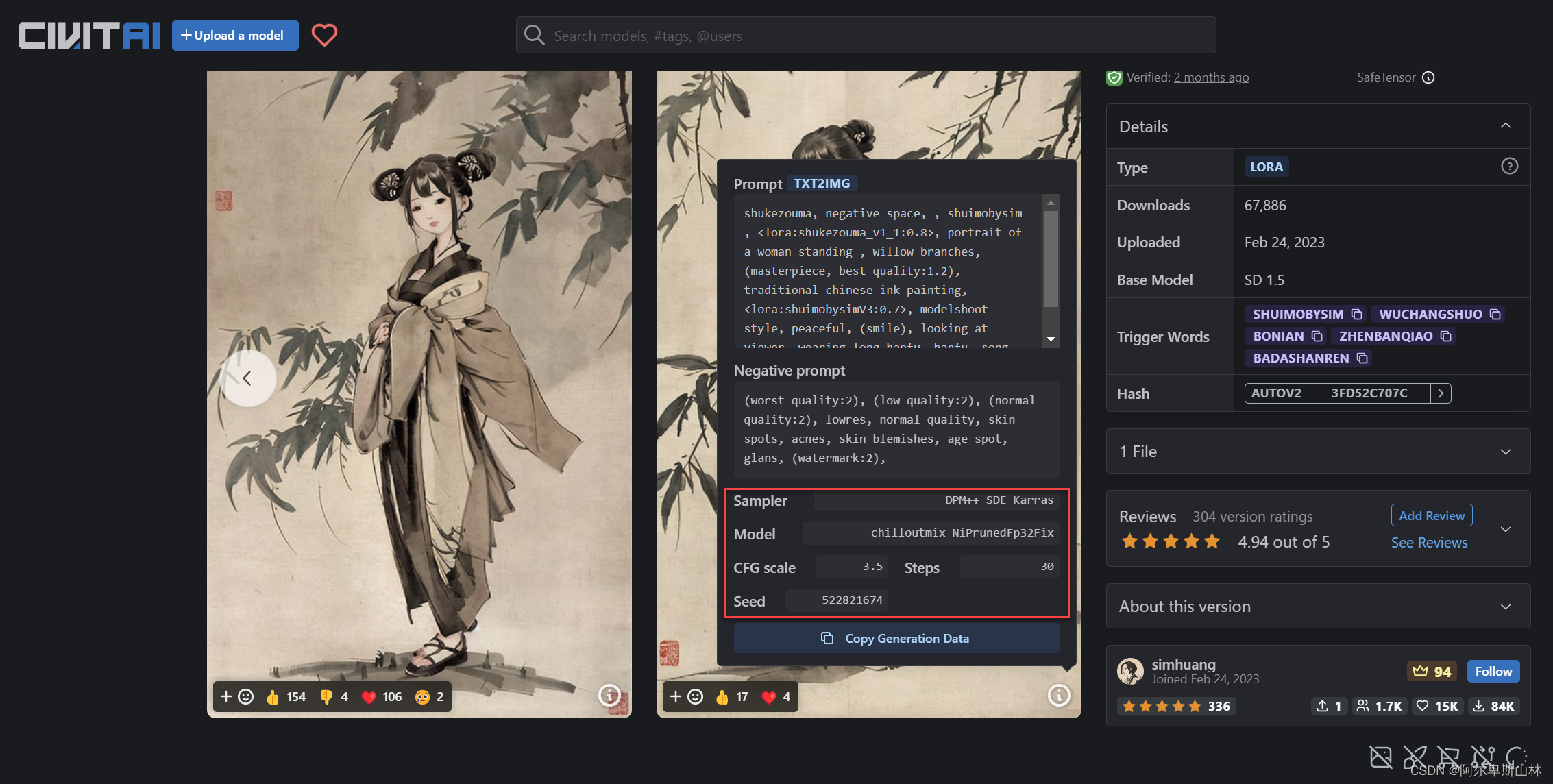
Task: Click the hash arrow next button
Action: click(1441, 393)
